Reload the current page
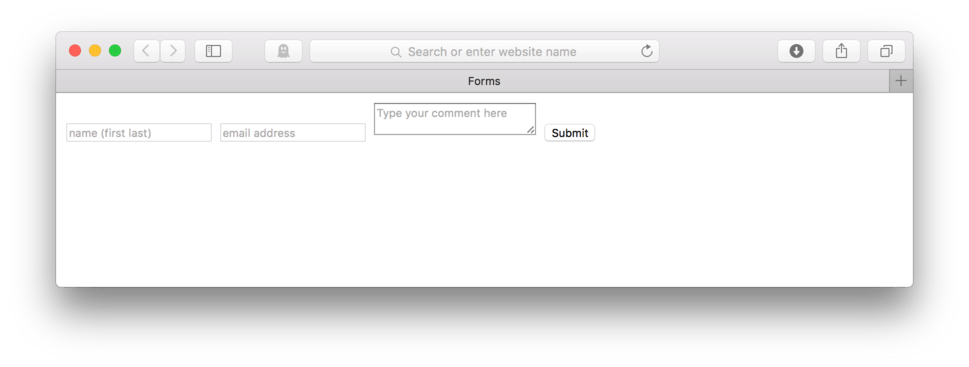Screen dimensions: 969x367 pos(647,51)
